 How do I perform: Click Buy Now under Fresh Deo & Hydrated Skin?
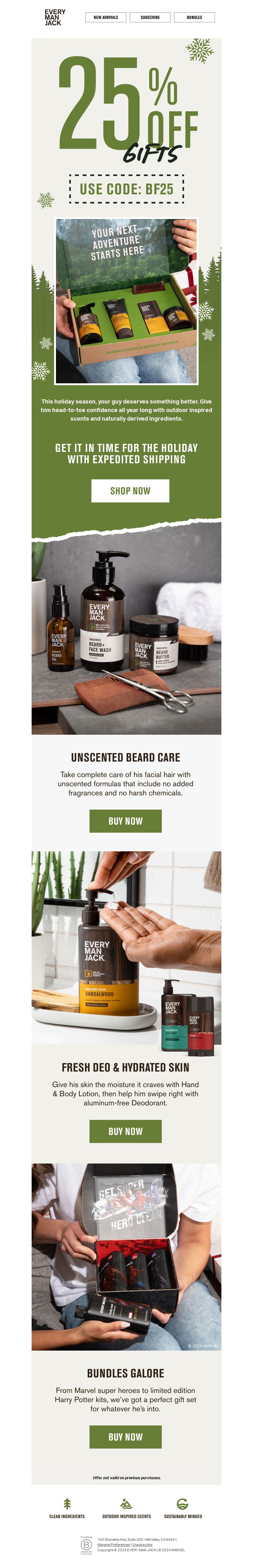click(x=126, y=1131)
